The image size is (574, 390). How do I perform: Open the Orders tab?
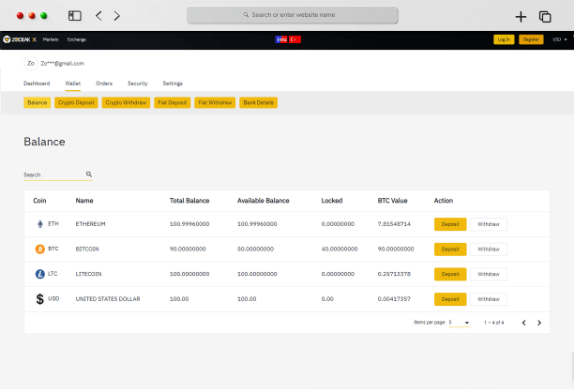(x=104, y=83)
